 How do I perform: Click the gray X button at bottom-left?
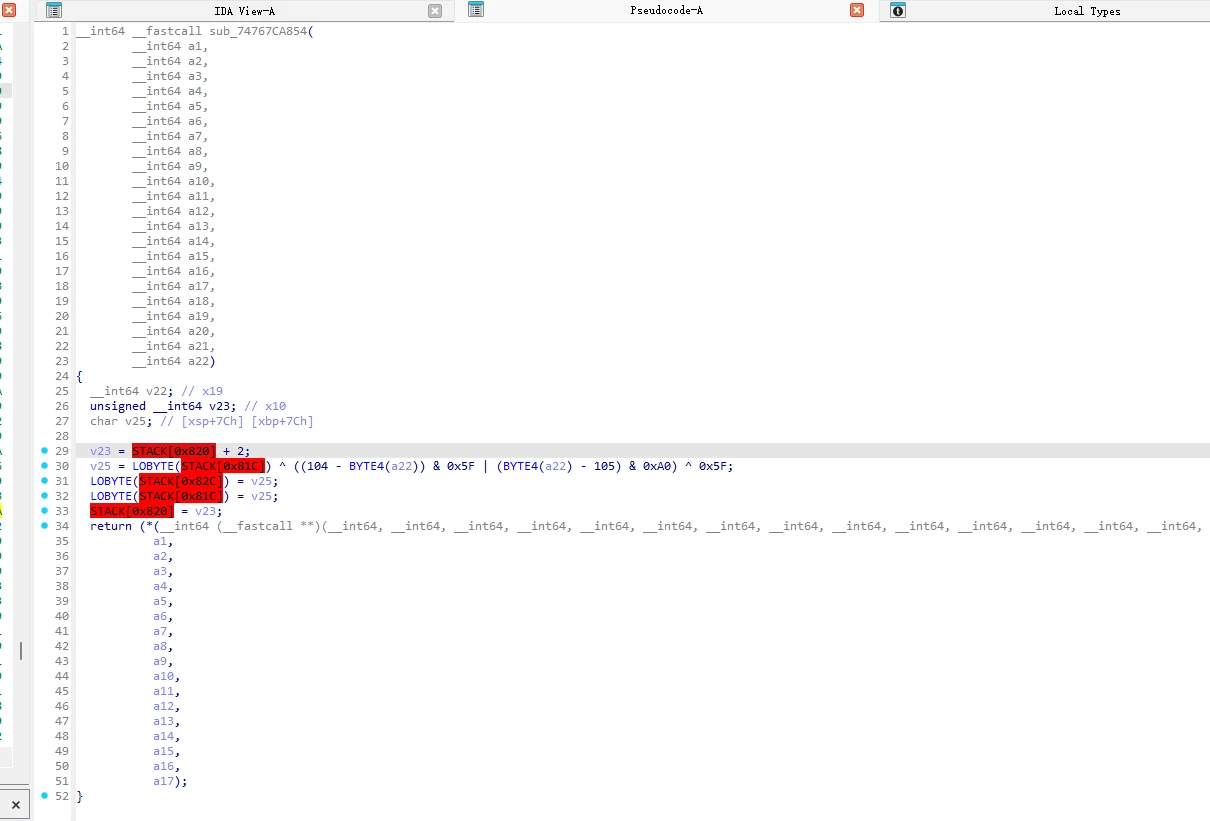coord(15,804)
